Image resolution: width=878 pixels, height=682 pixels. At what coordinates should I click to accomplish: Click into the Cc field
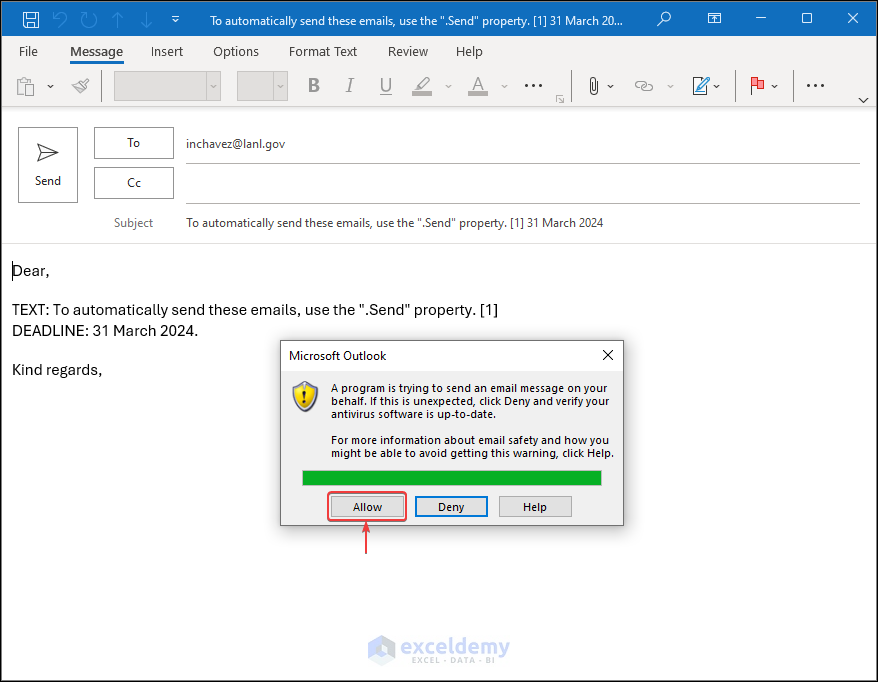pos(522,184)
